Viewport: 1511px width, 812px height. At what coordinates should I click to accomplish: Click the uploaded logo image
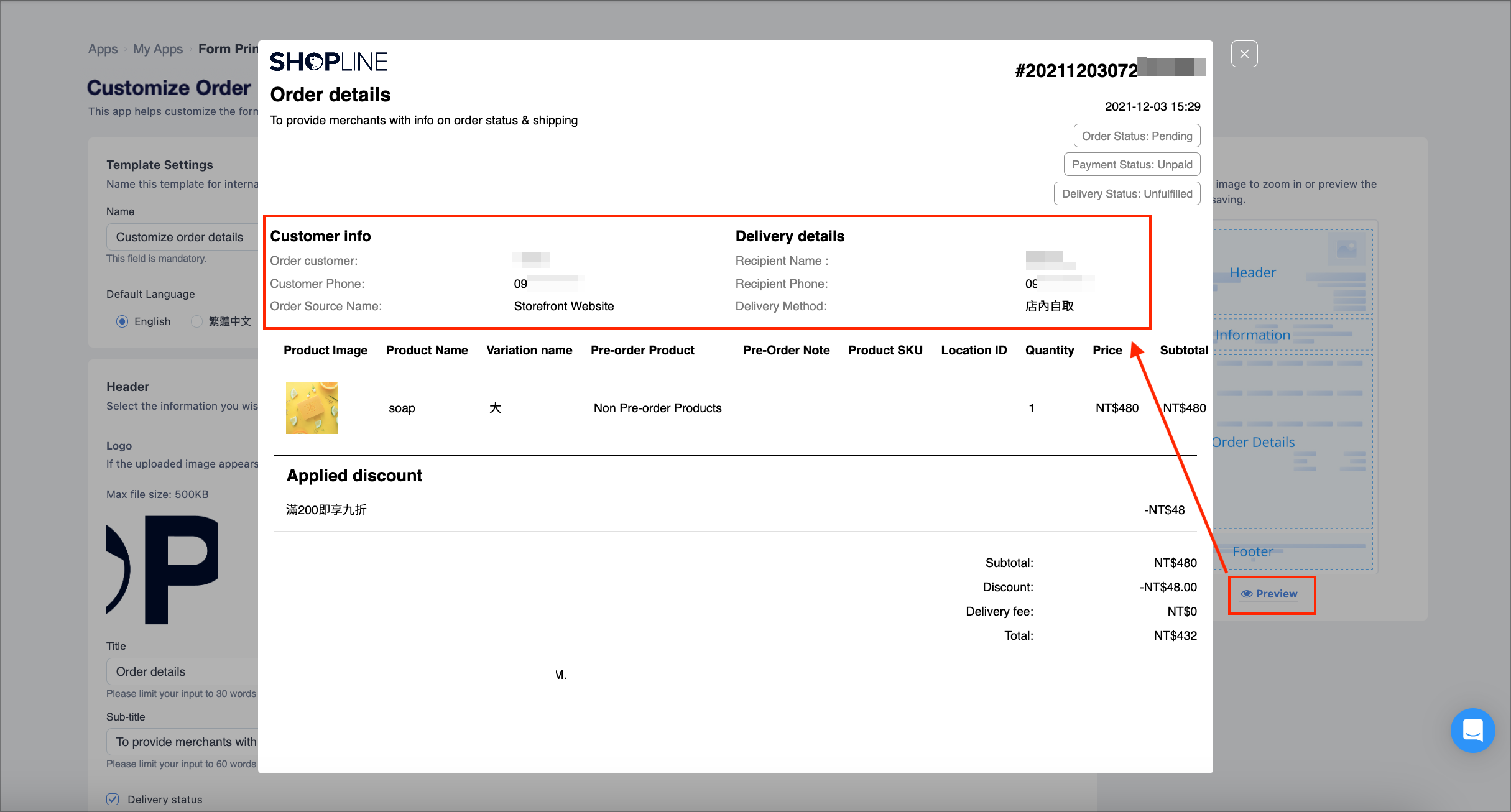click(x=163, y=570)
